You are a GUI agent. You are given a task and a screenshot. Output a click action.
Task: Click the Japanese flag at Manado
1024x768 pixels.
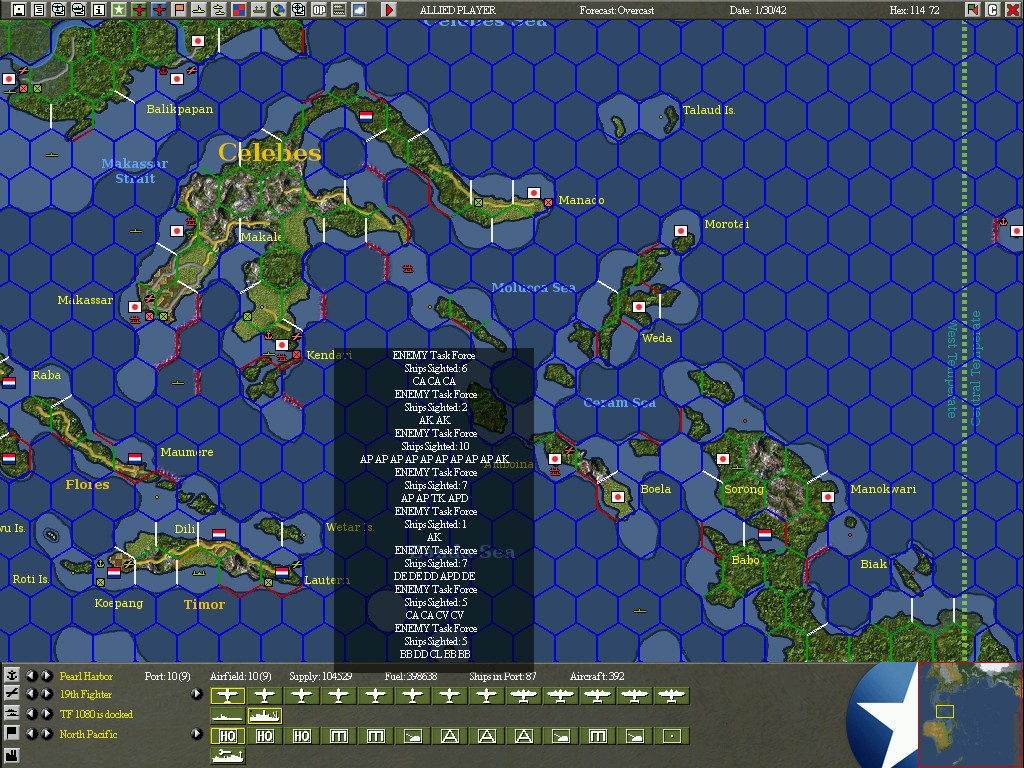[534, 193]
